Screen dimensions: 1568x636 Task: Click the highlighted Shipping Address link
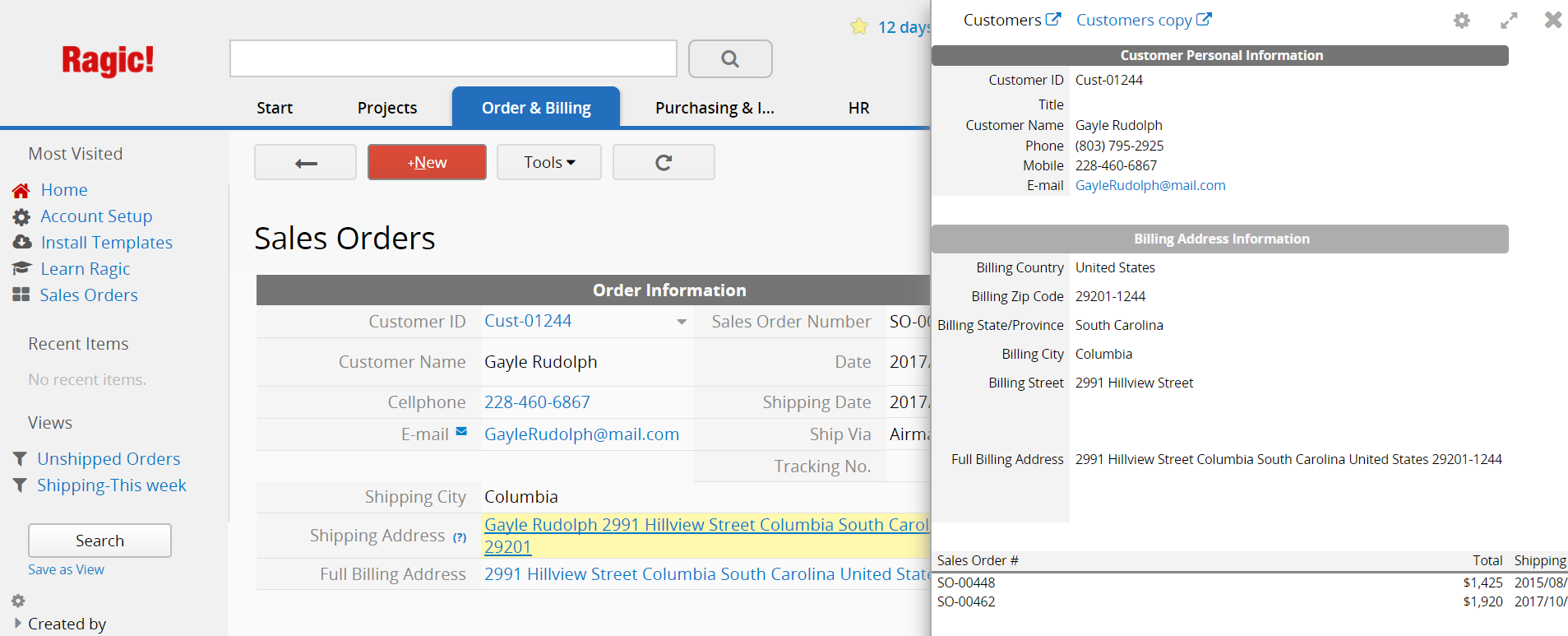point(706,536)
